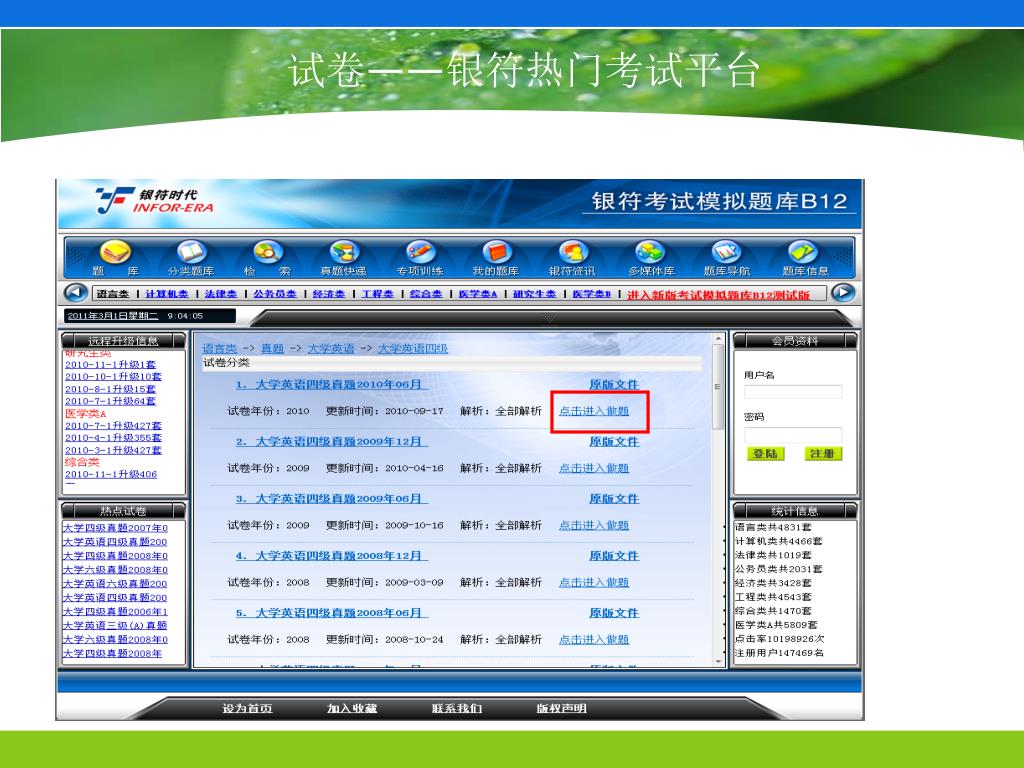Click the 大学英语 breadcrumb link
Viewport: 1024px width, 768px height.
coord(330,348)
